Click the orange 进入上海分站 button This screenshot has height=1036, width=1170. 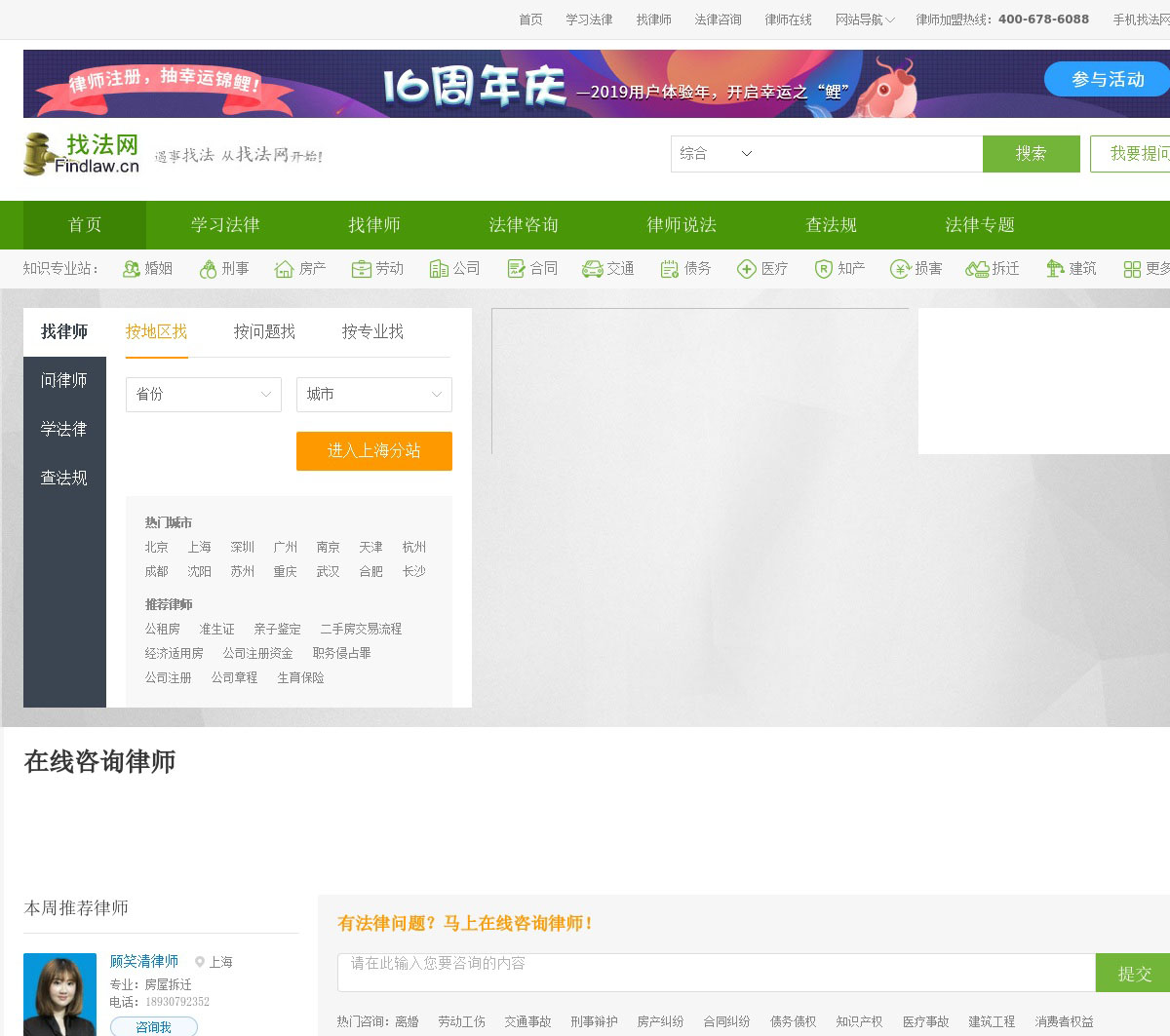tap(374, 451)
